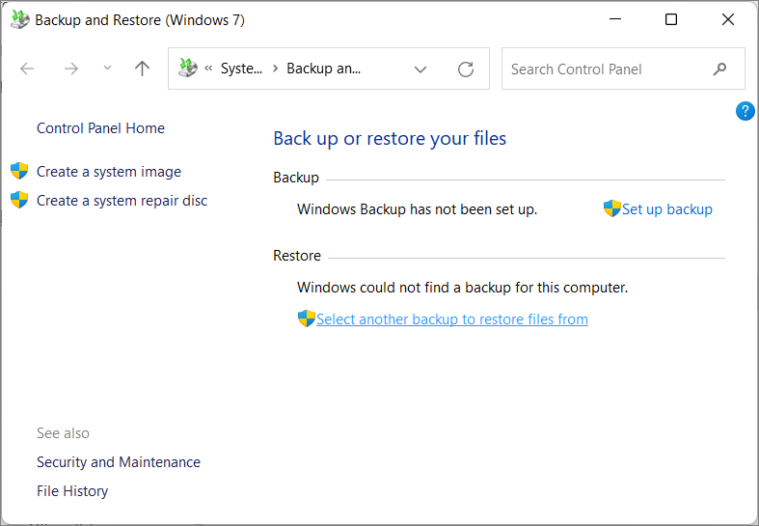Open Security and Maintenance
The height and width of the screenshot is (526, 759).
119,462
